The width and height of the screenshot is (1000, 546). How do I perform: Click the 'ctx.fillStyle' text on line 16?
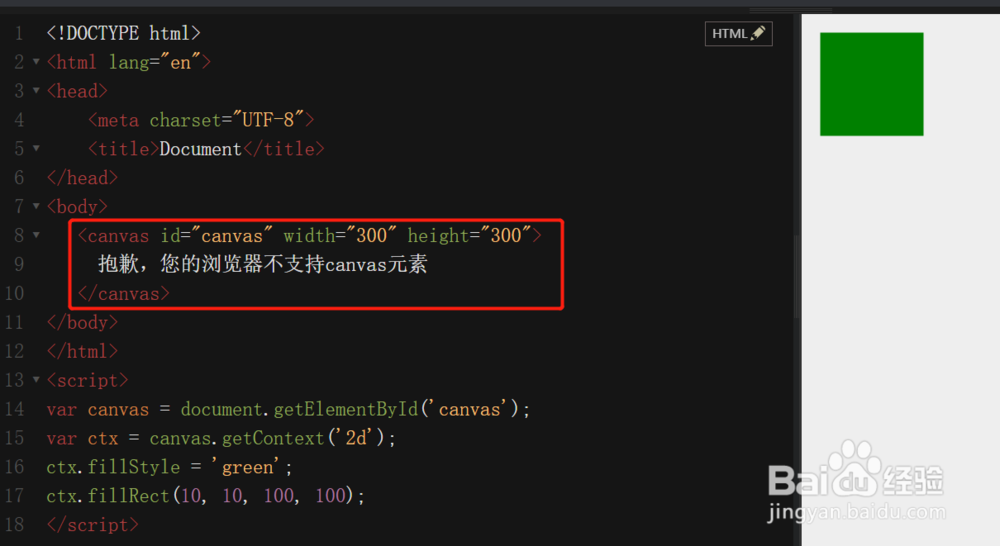tap(113, 467)
